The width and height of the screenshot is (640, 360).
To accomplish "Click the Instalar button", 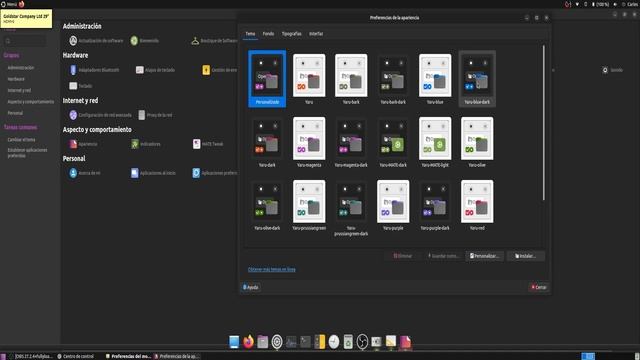I will click(525, 256).
